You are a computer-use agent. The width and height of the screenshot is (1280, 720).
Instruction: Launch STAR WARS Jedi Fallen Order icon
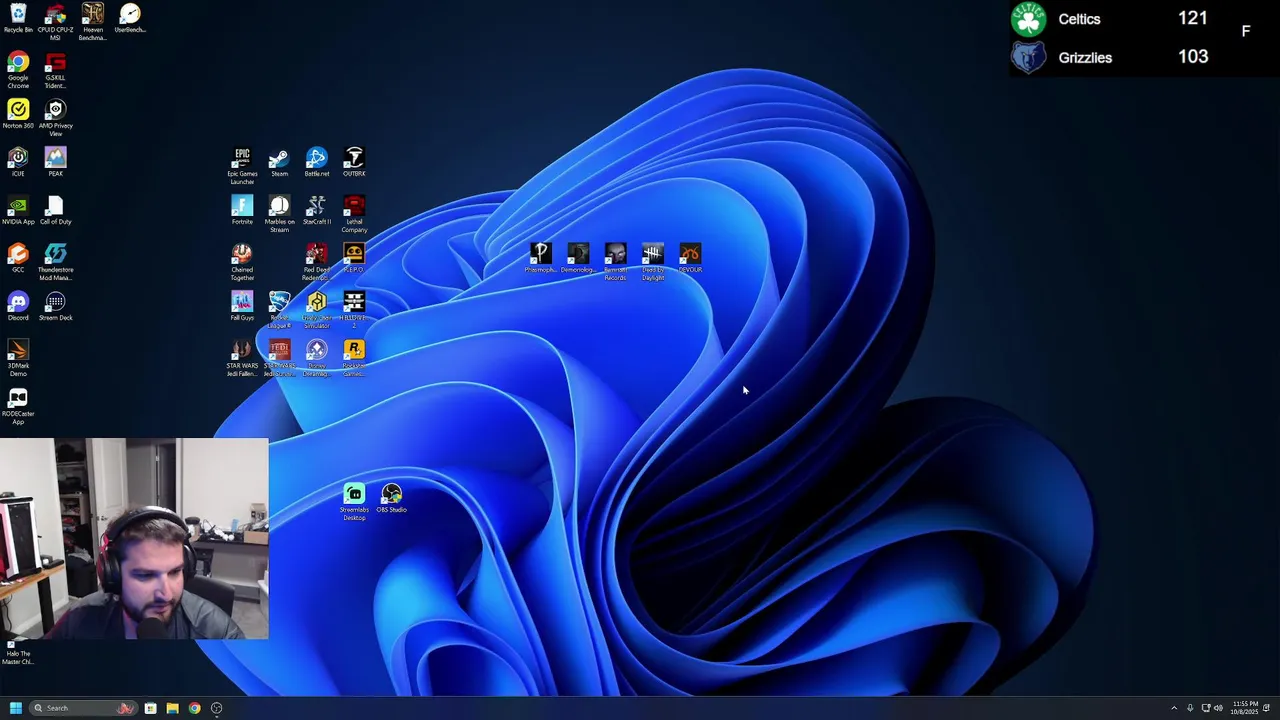pyautogui.click(x=242, y=358)
